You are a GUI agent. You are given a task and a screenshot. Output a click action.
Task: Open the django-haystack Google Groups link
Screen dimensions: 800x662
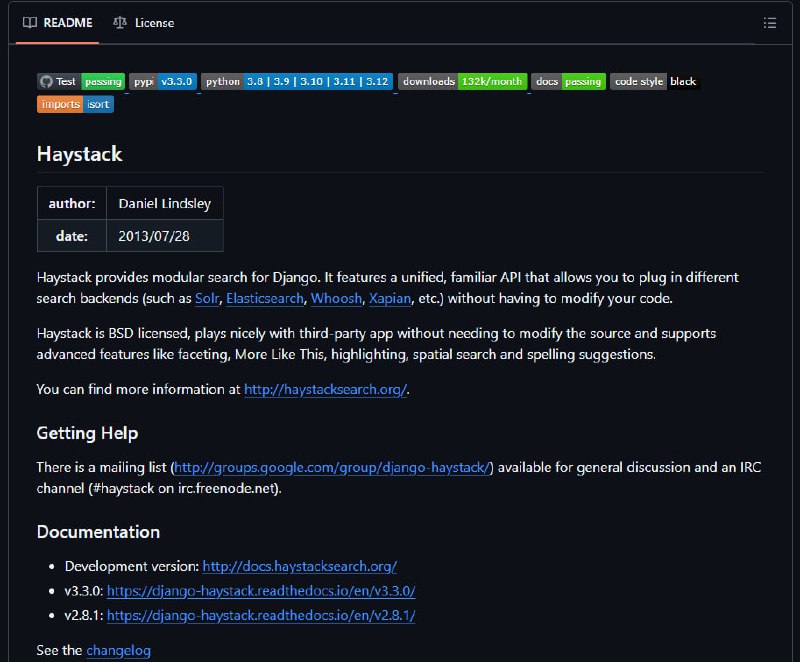[332, 468]
